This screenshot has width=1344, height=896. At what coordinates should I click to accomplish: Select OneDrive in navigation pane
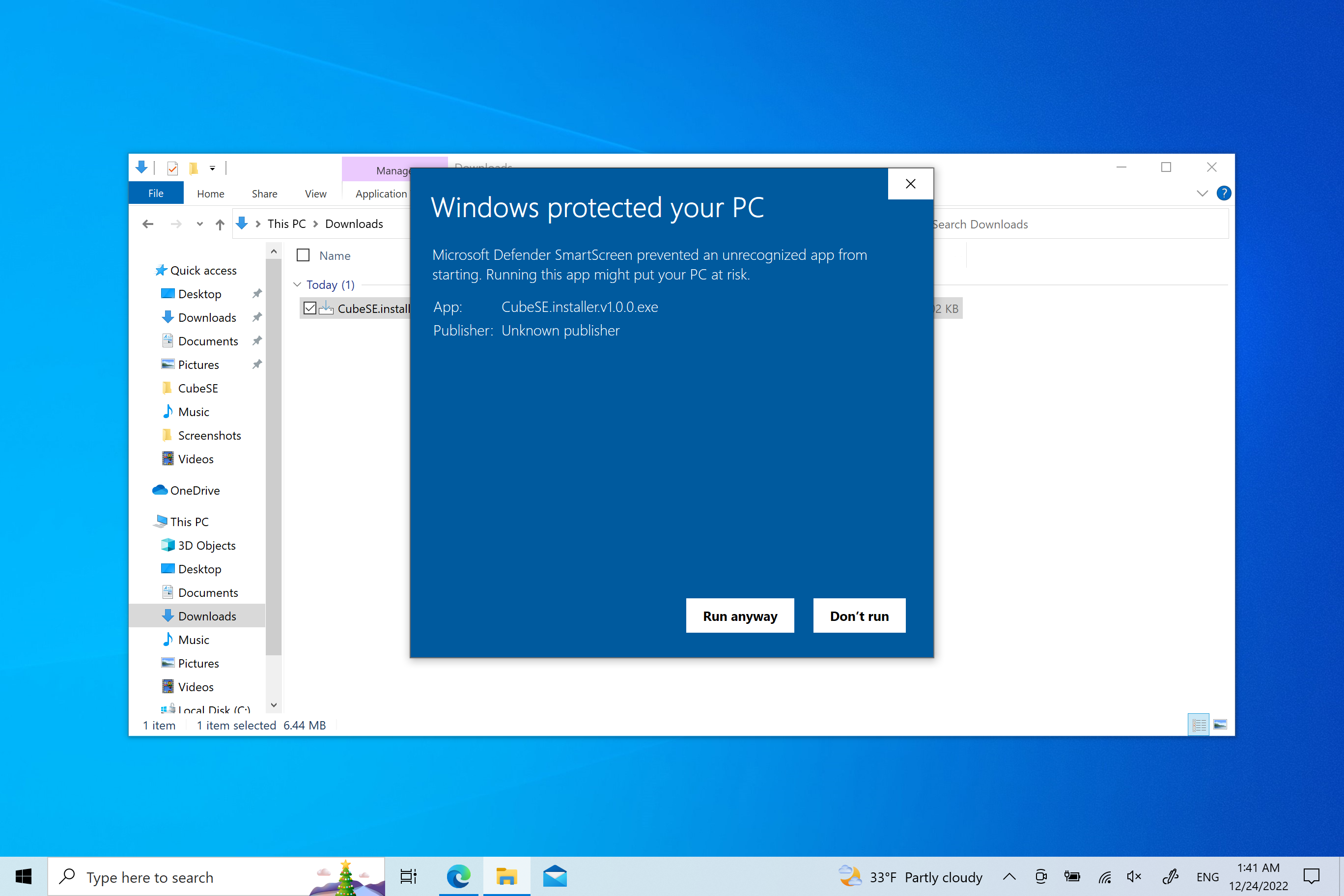click(x=195, y=490)
